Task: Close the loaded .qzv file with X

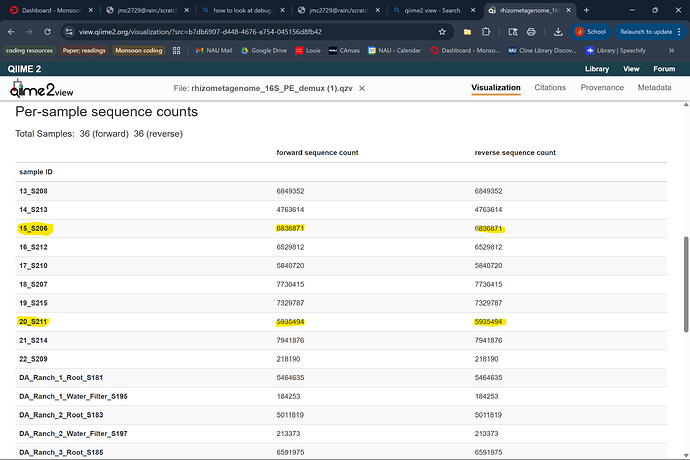Action: click(x=361, y=88)
